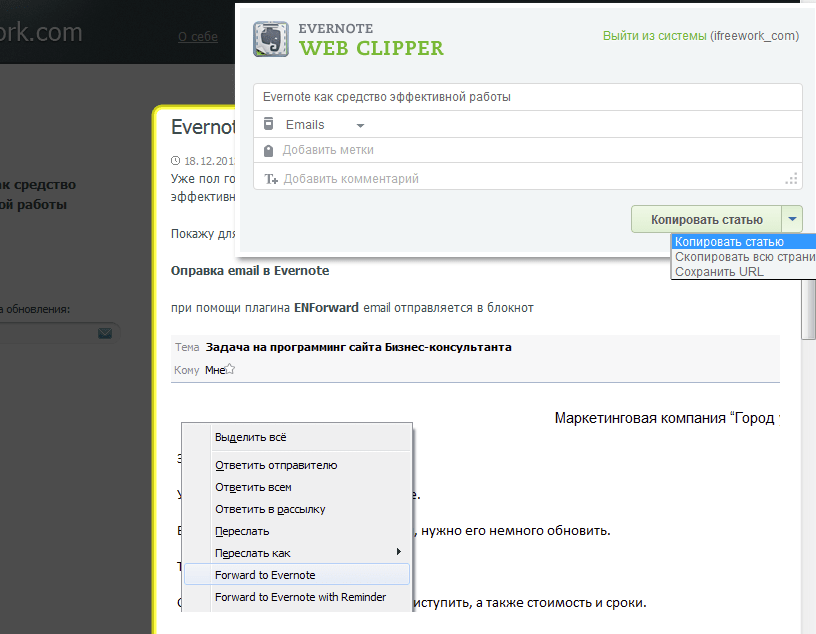Choose Сохранить URL option
The width and height of the screenshot is (816, 634).
[x=744, y=272]
